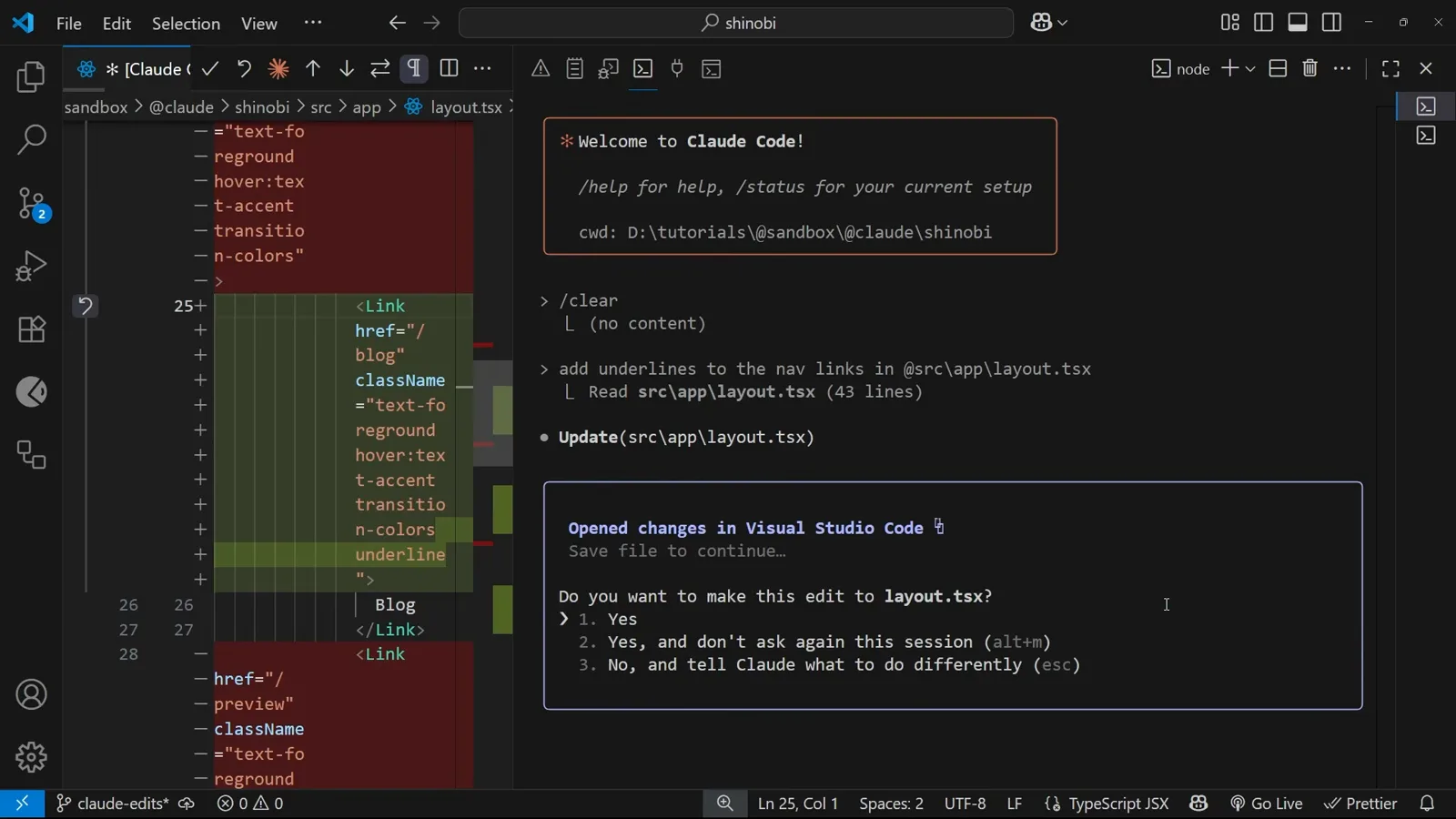Toggle whitespace display paragraph icon
This screenshot has width=1456, height=819.
click(414, 68)
